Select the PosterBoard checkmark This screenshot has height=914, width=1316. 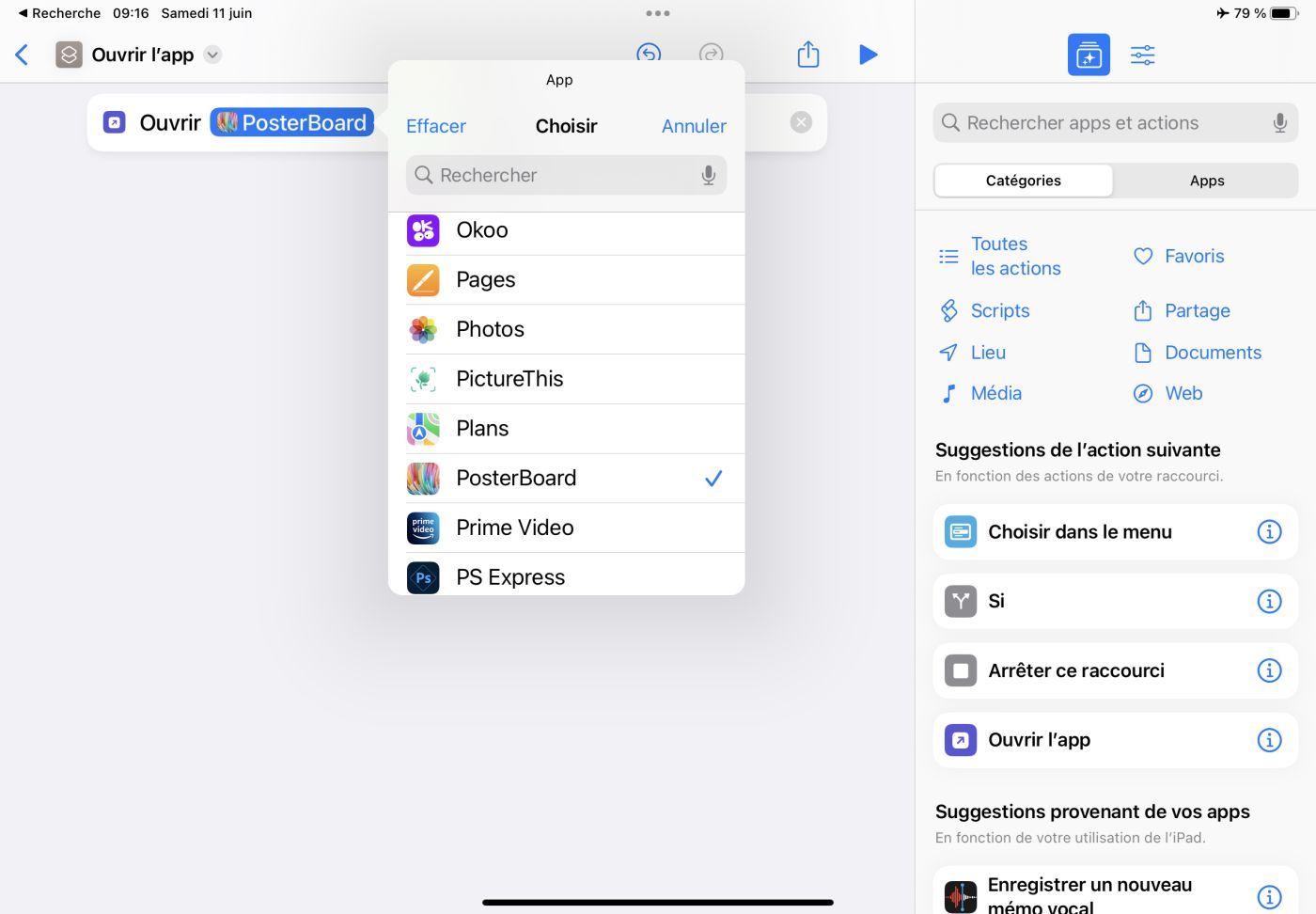click(713, 479)
